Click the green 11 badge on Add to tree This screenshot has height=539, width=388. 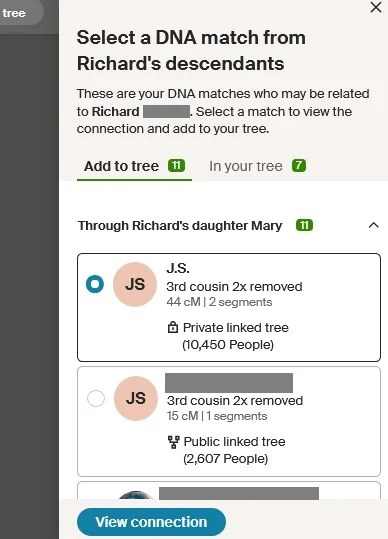point(176,166)
